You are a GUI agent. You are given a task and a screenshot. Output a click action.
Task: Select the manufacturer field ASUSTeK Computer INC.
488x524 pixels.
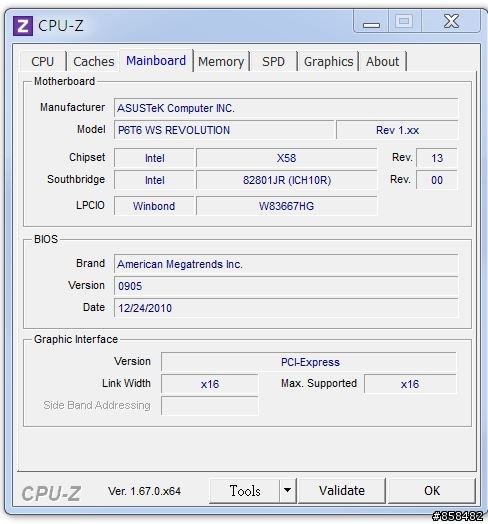[286, 108]
